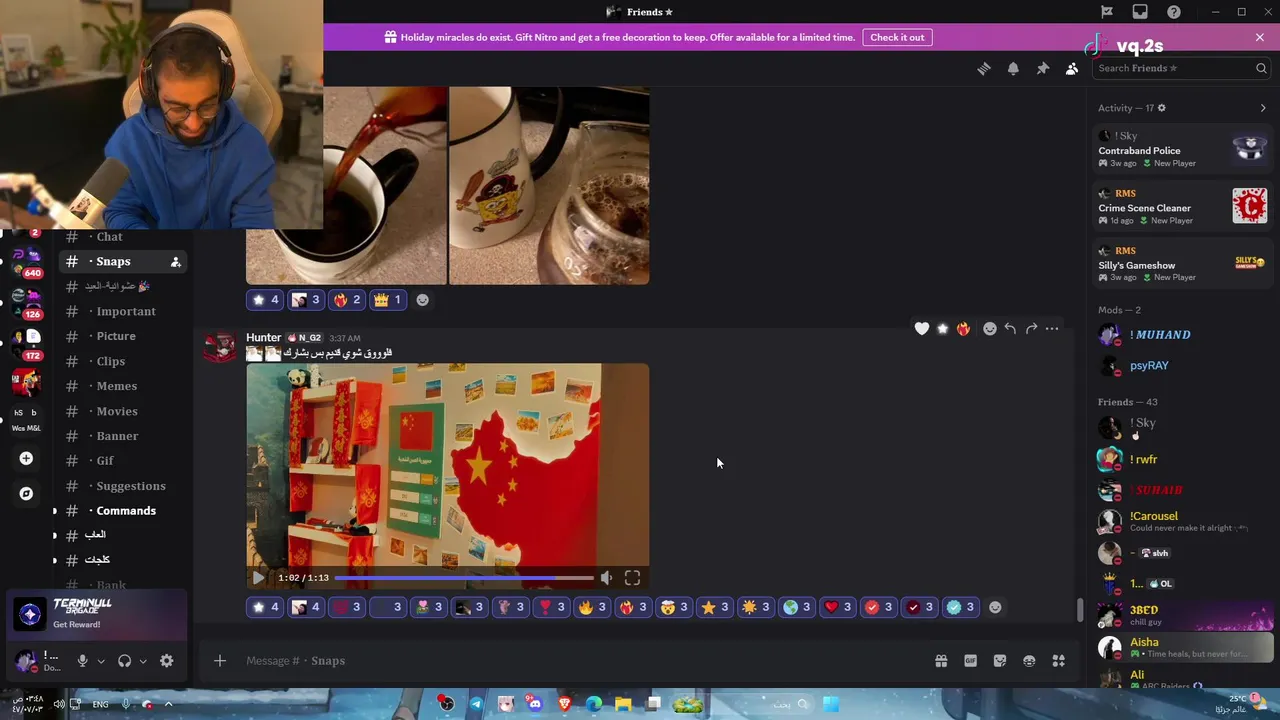Open the More options menu on Hunter's message
1280x720 pixels.
point(1052,328)
